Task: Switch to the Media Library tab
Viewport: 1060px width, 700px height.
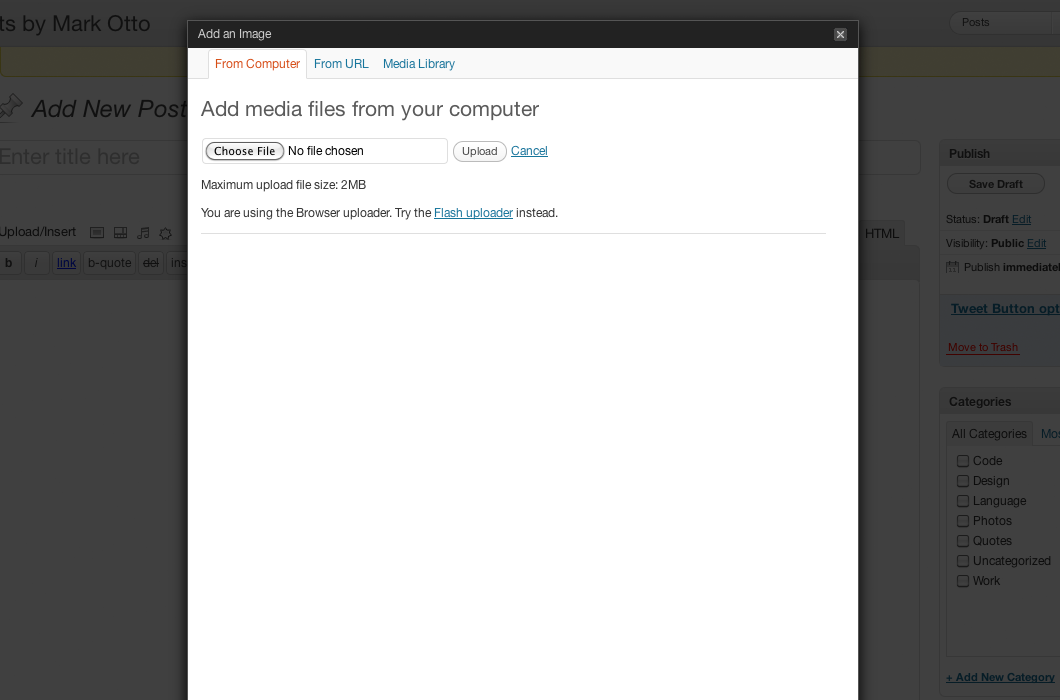Action: [419, 64]
